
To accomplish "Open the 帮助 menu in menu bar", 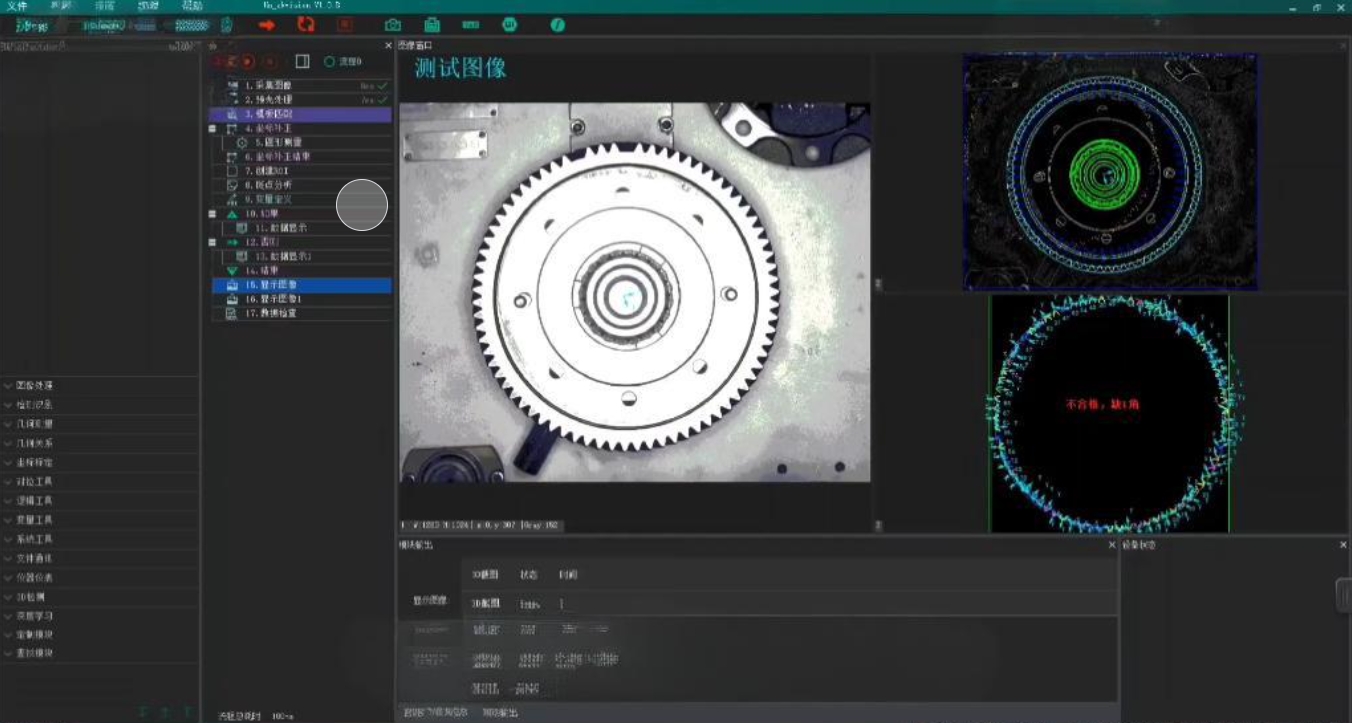I will click(x=192, y=6).
